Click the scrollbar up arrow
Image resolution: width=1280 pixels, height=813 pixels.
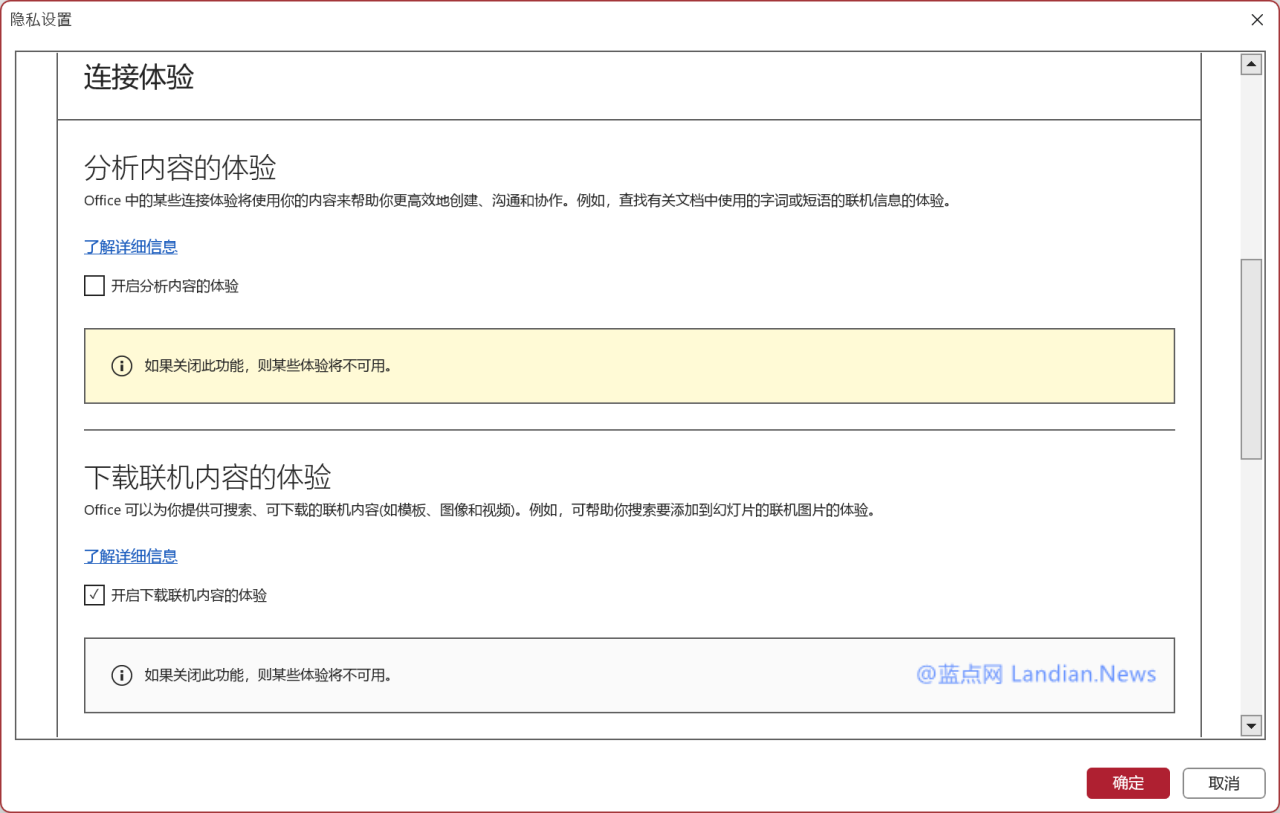coord(1251,64)
